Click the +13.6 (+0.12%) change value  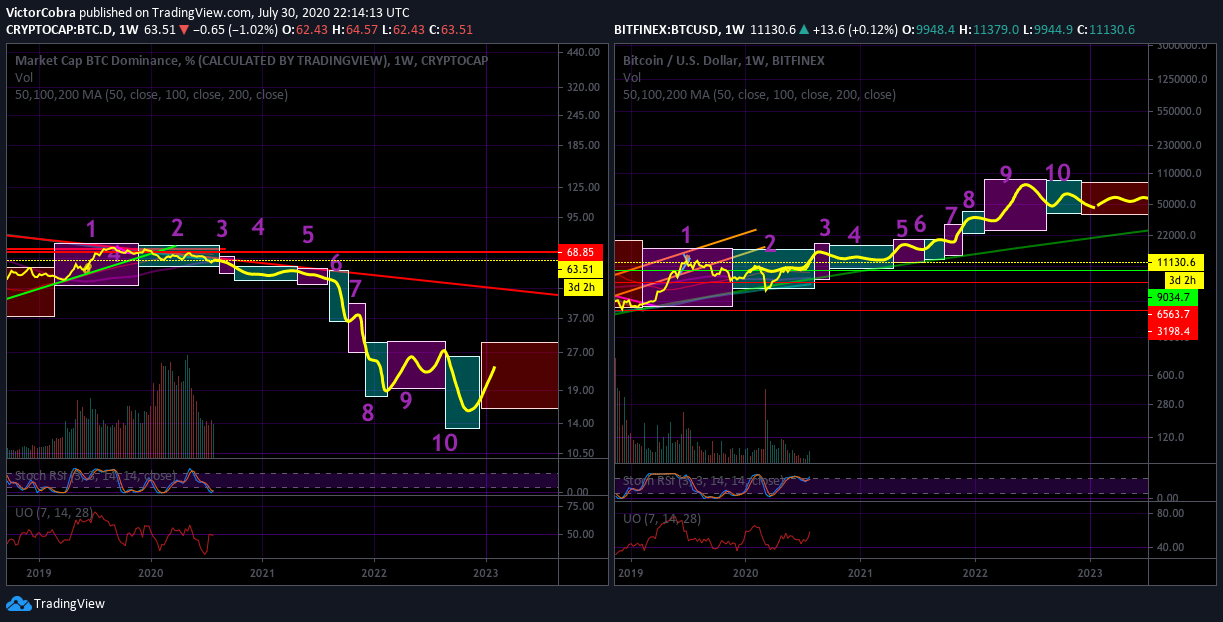(x=855, y=29)
